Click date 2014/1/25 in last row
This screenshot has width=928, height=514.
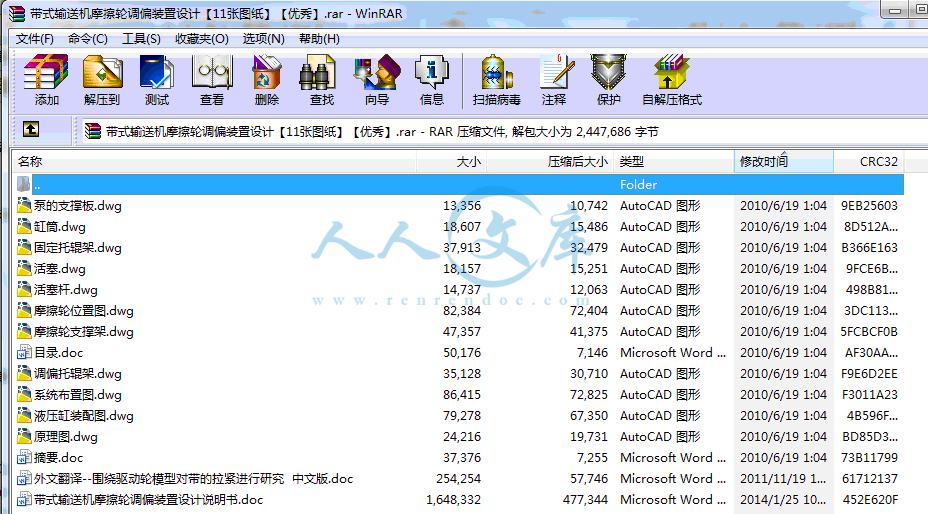click(x=783, y=500)
